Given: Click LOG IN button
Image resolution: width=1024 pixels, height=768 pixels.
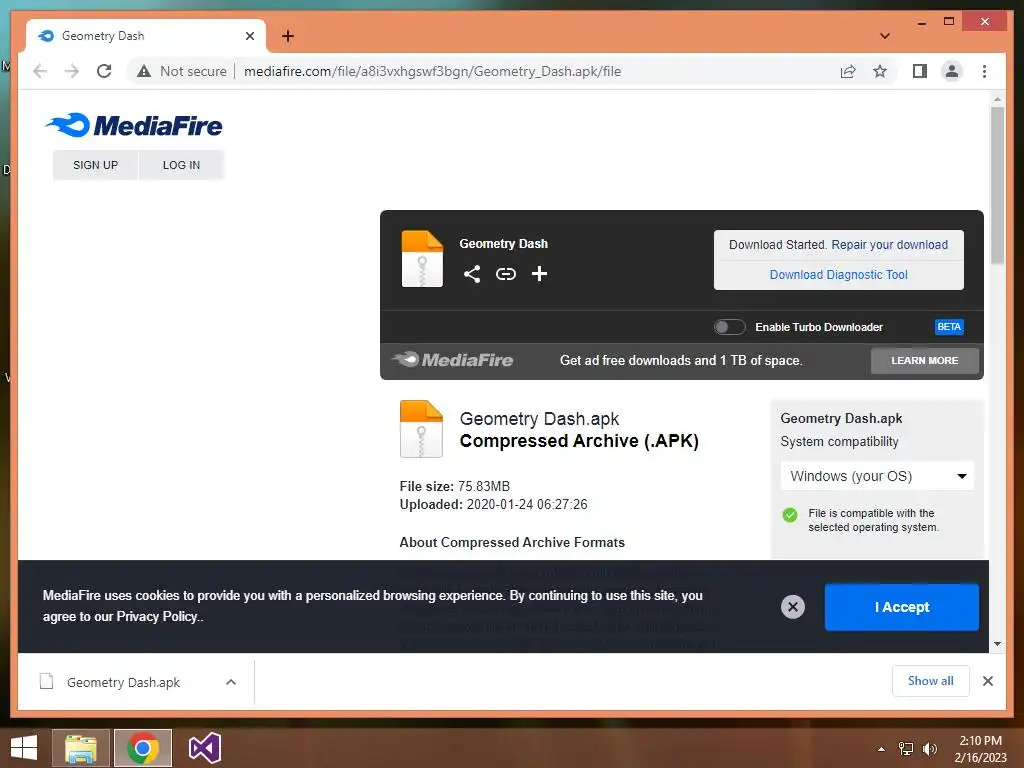Looking at the screenshot, I should (x=182, y=165).
